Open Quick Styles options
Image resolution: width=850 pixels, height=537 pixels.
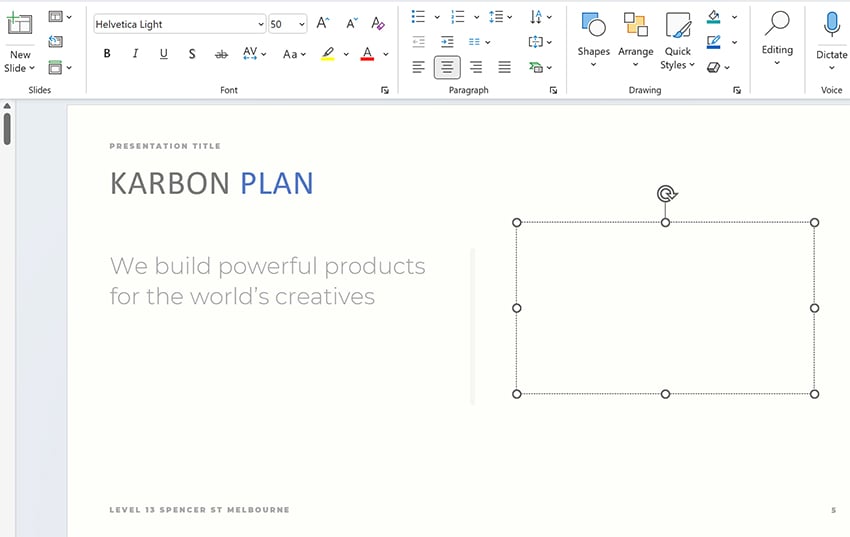click(x=678, y=40)
